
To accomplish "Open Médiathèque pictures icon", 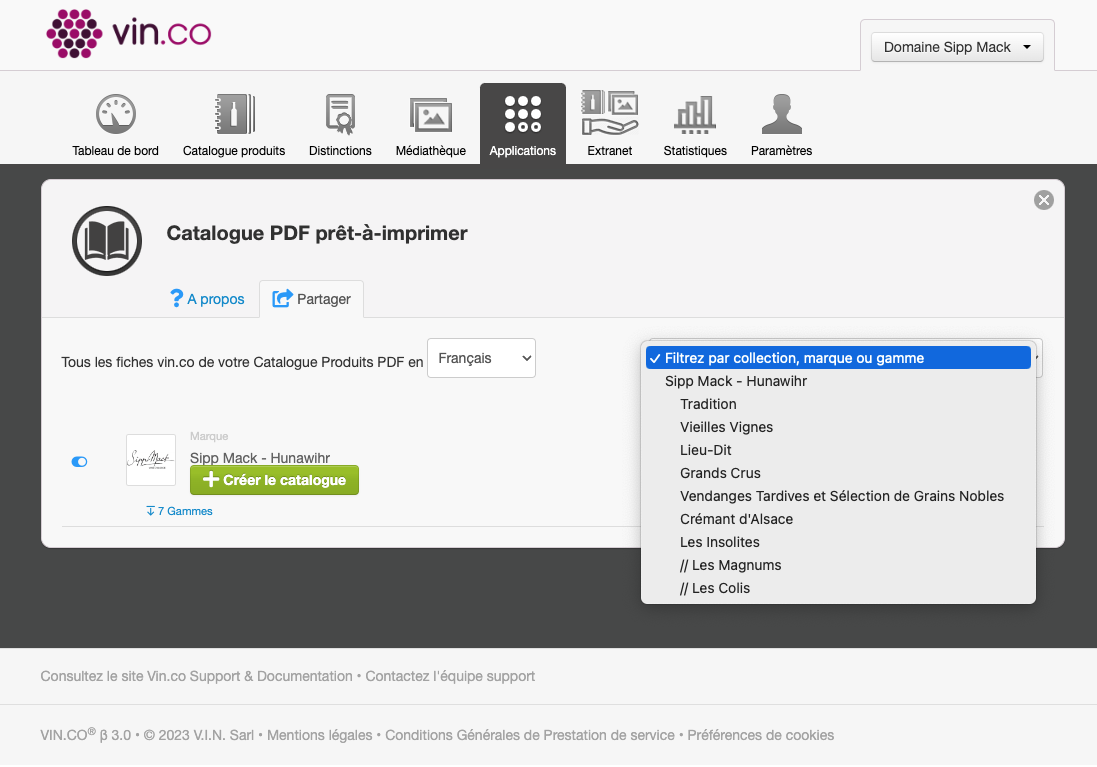I will click(x=430, y=115).
